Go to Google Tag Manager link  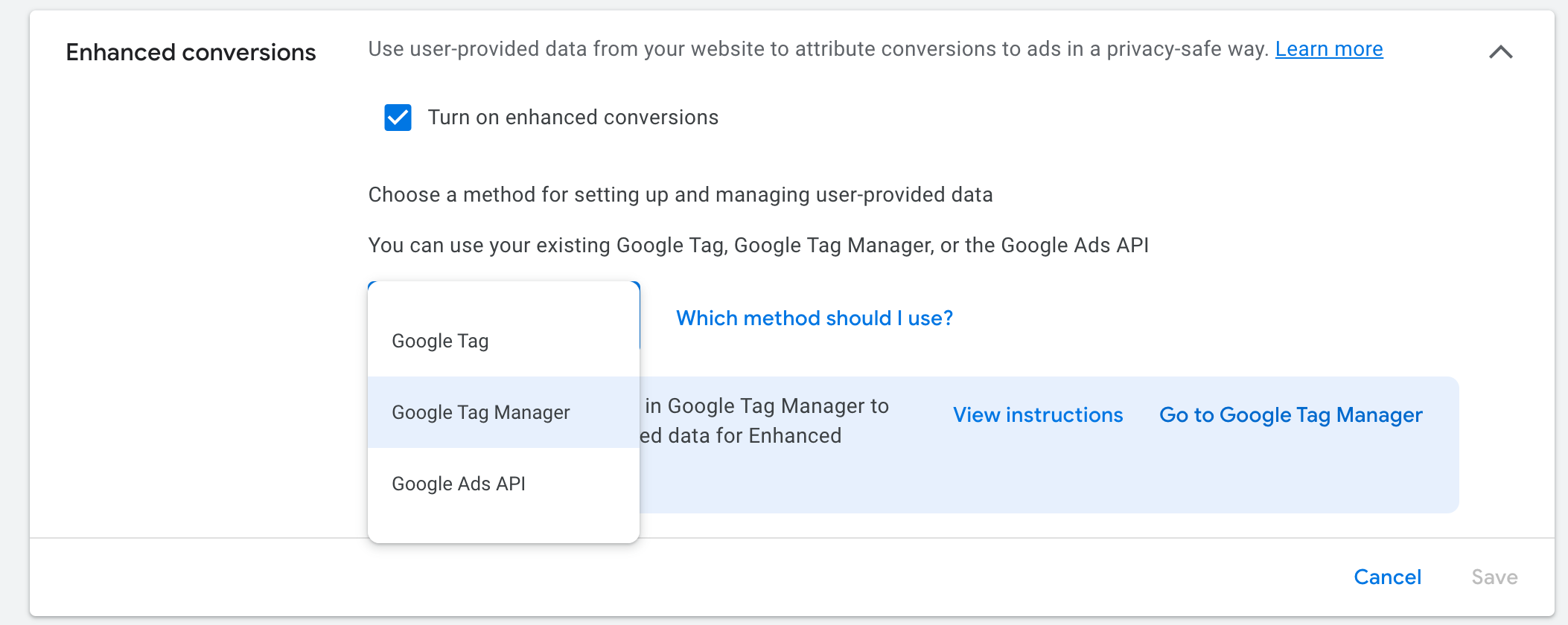coord(1291,415)
